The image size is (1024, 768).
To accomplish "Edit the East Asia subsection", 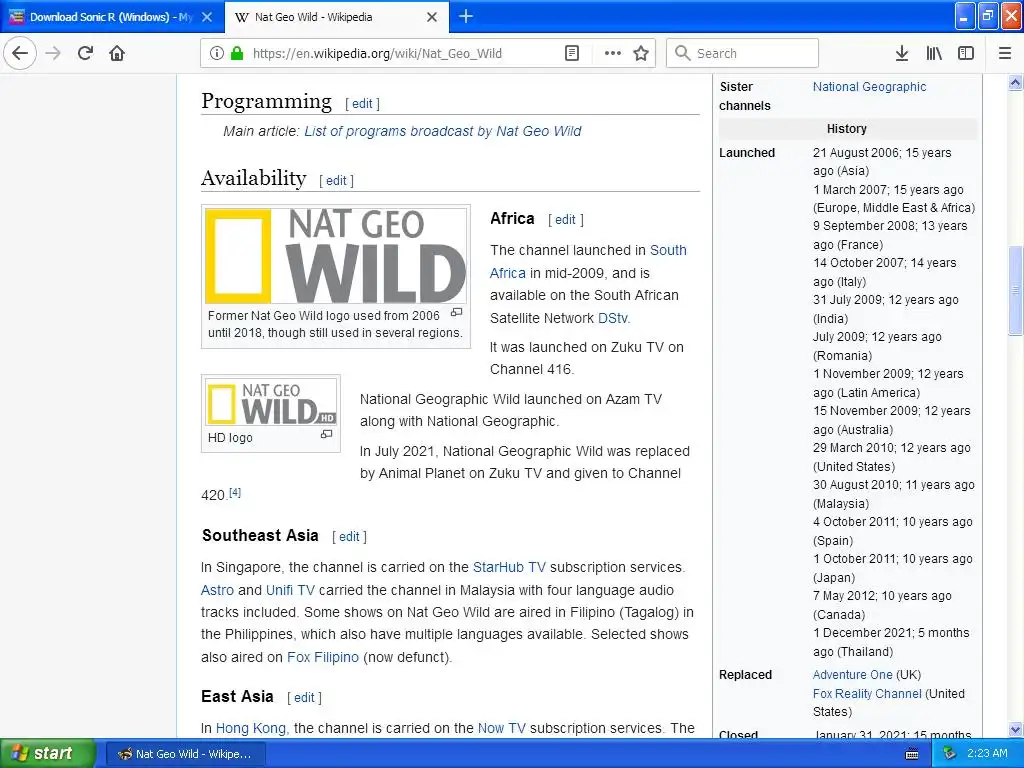I will [304, 697].
